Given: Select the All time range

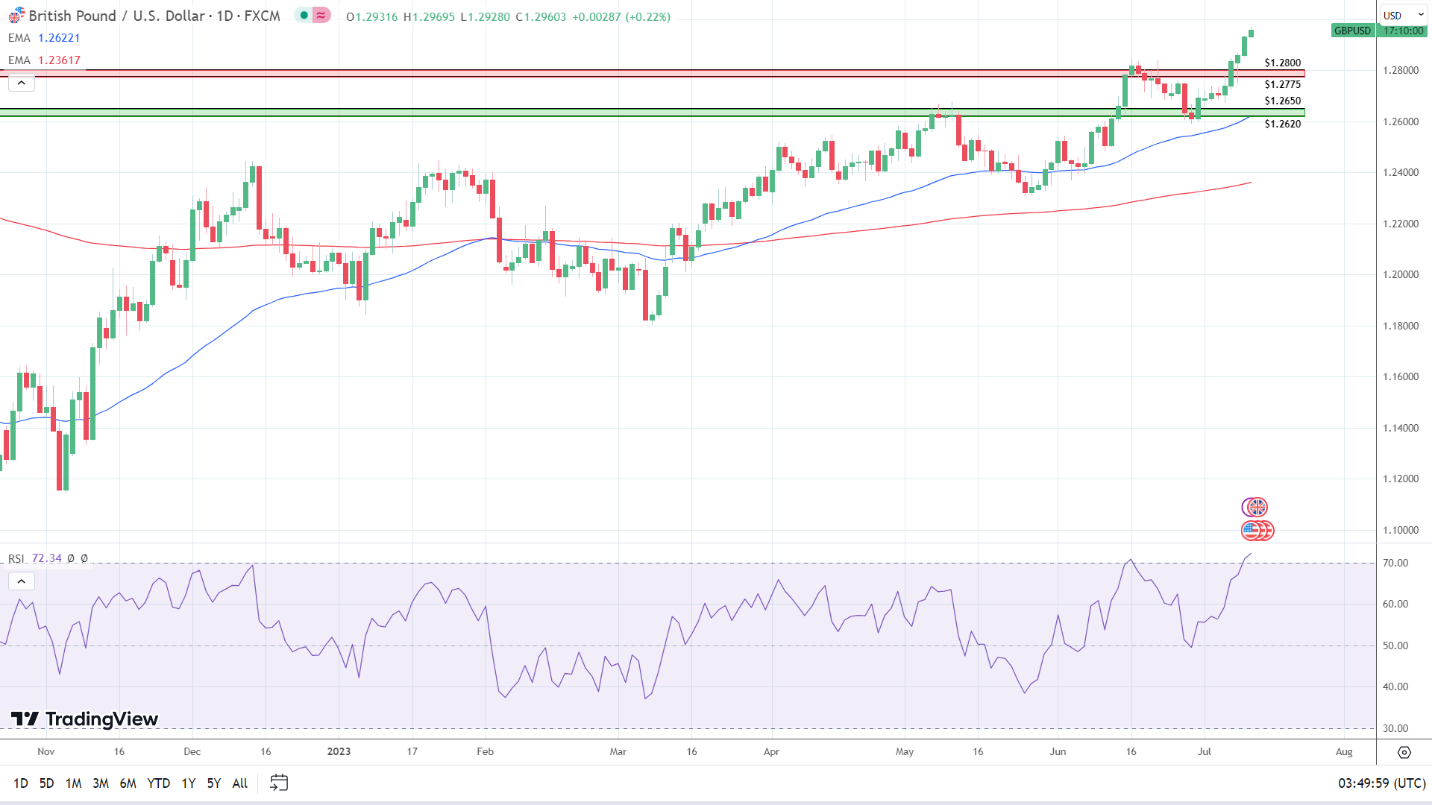Looking at the screenshot, I should point(240,783).
